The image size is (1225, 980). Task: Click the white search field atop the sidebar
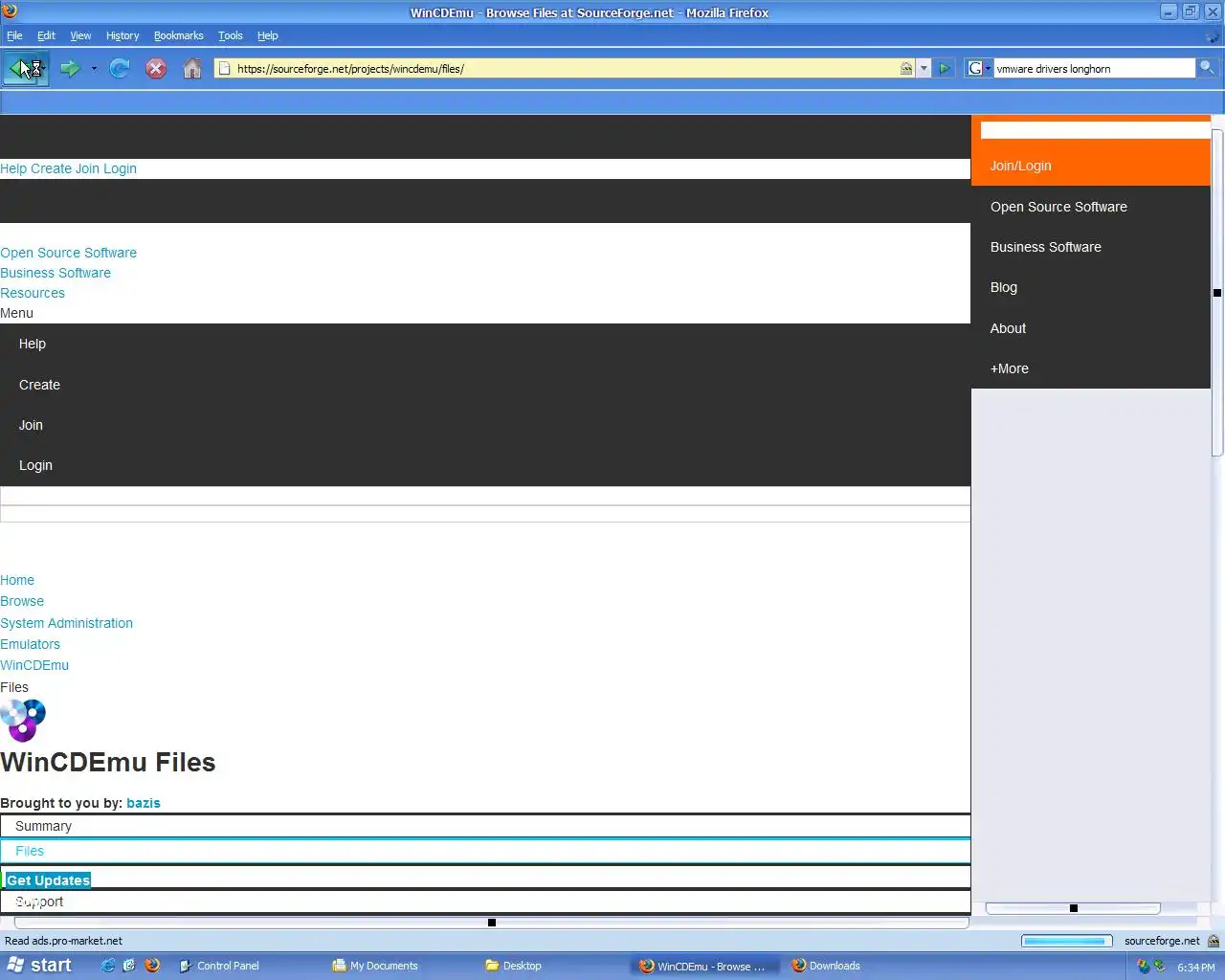point(1095,130)
